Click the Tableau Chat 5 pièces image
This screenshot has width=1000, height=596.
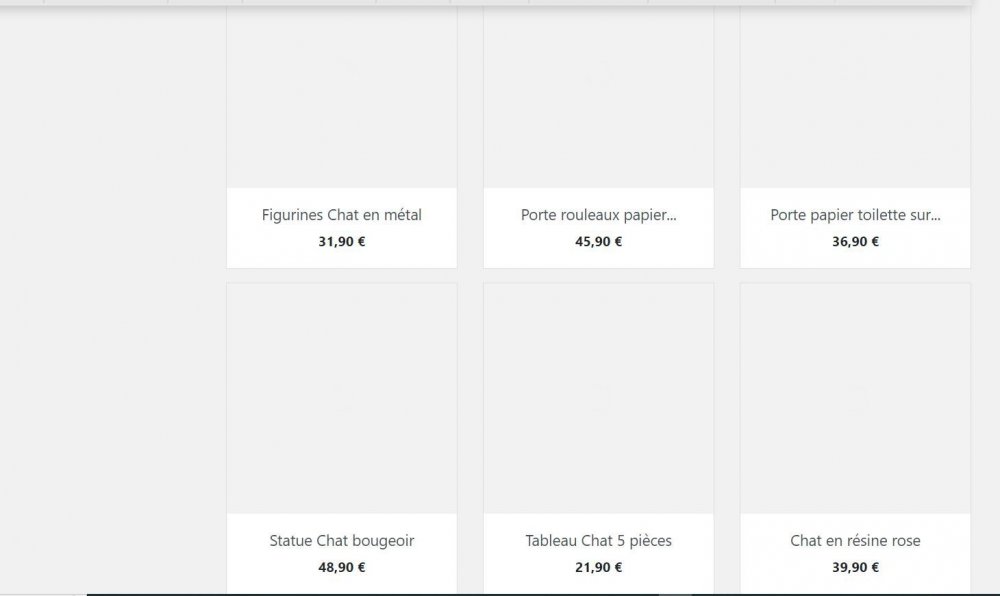(598, 400)
